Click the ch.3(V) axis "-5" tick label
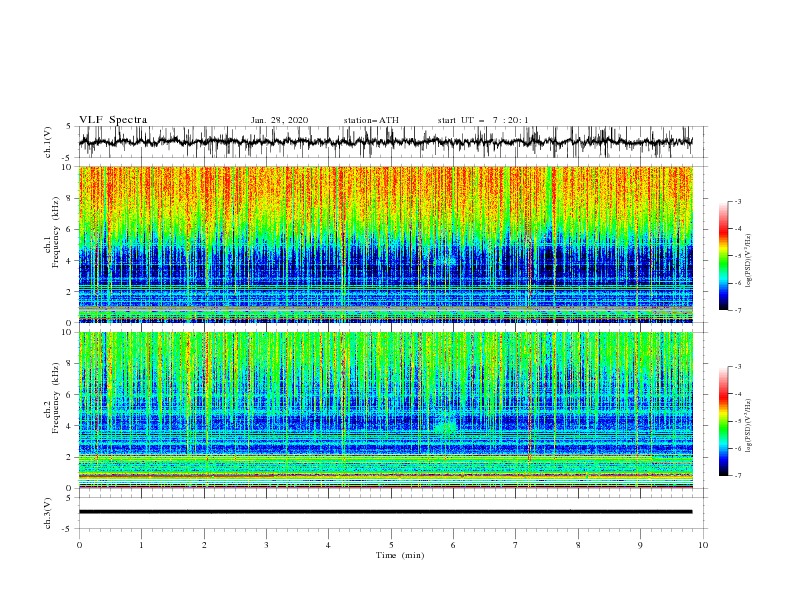This screenshot has width=792, height=612. tap(68, 529)
